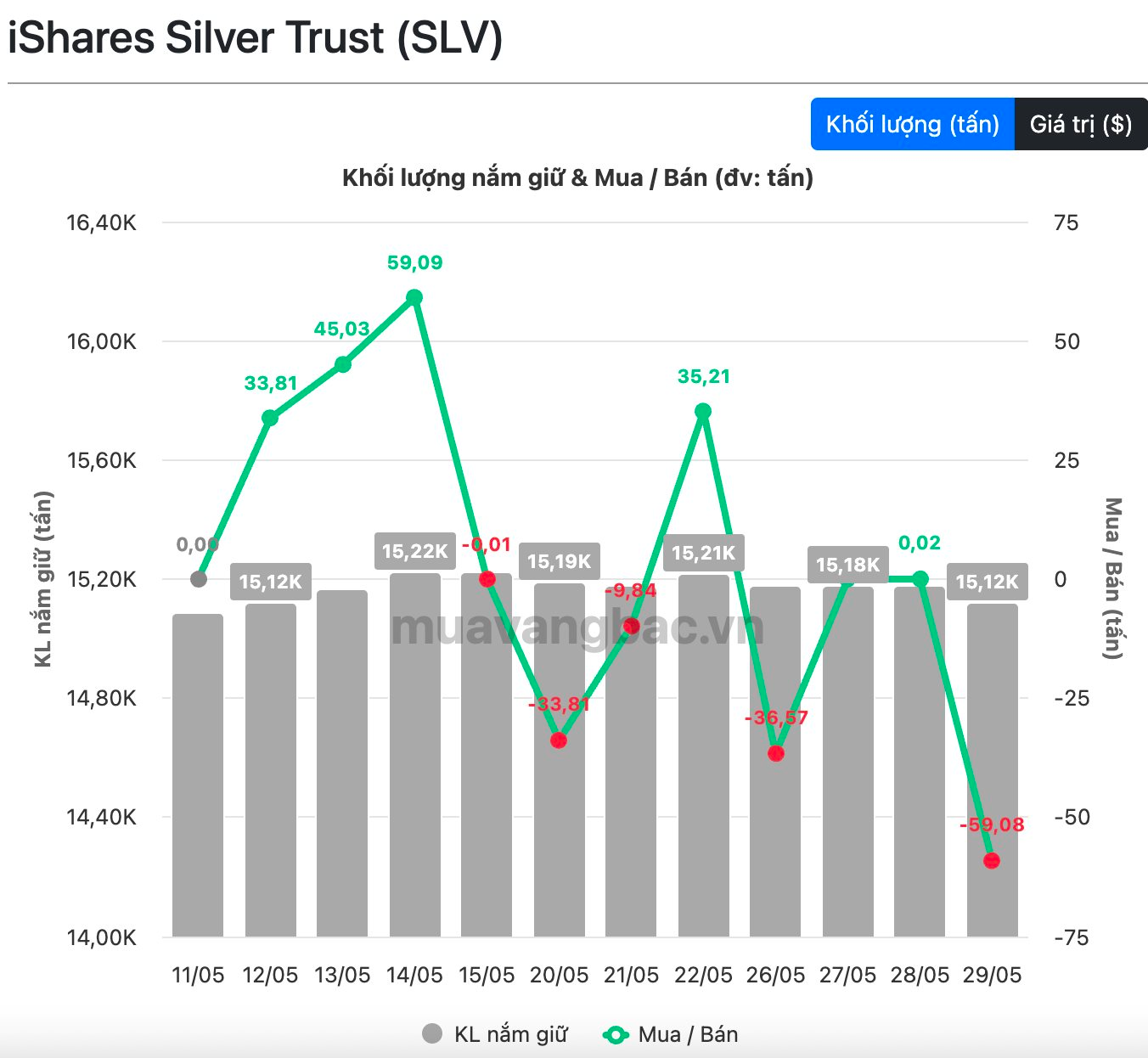Select the 35,21 point on 22/05
This screenshot has width=1148, height=1058.
(x=703, y=411)
